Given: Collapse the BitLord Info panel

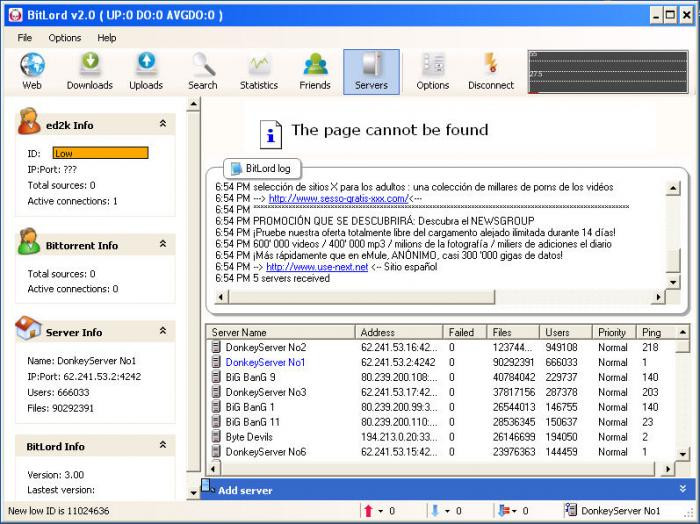Looking at the screenshot, I should pyautogui.click(x=163, y=445).
